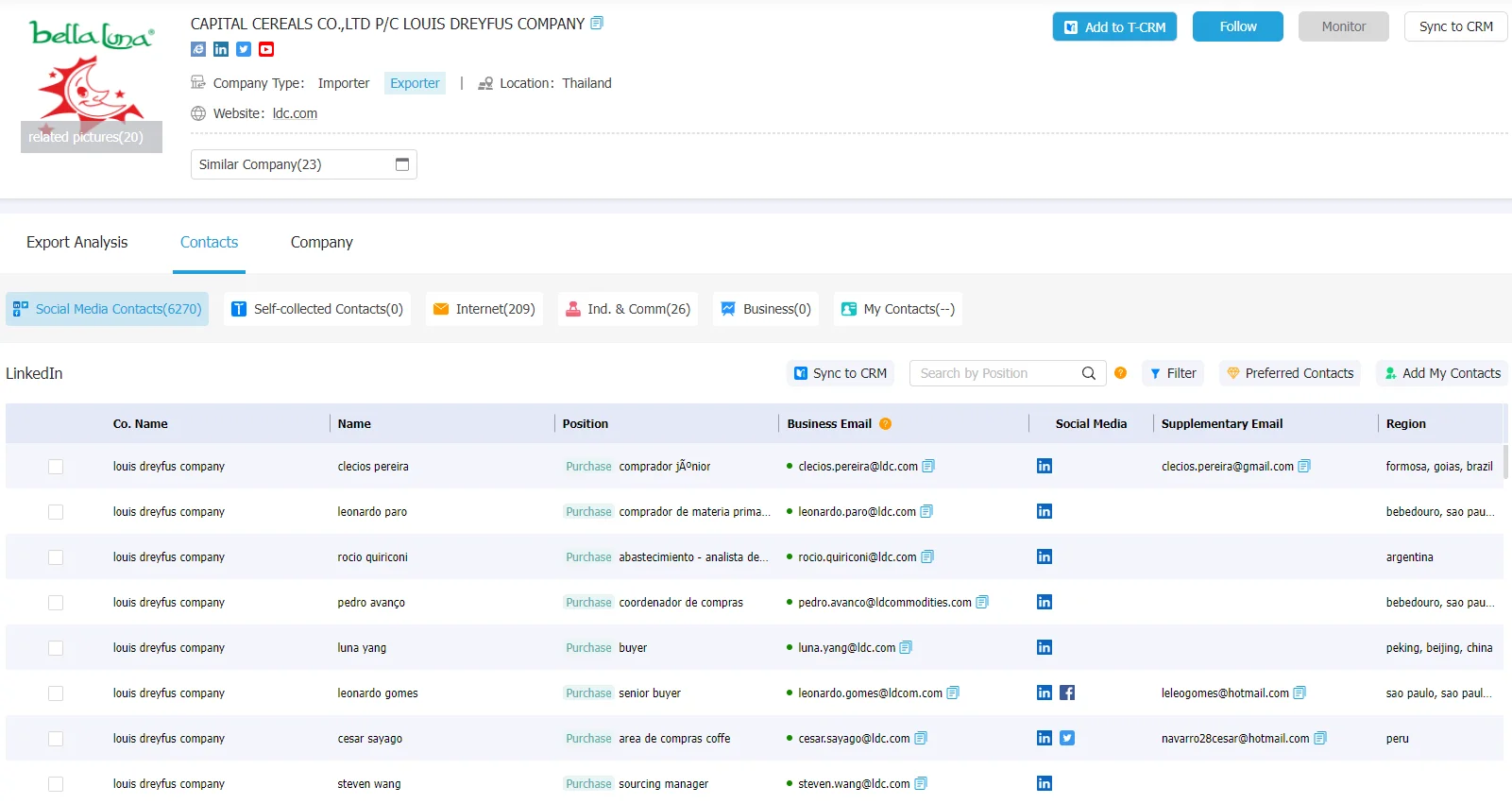The image size is (1512, 804).
Task: Open leonardo gomes's Facebook profile icon
Action: 1067,693
